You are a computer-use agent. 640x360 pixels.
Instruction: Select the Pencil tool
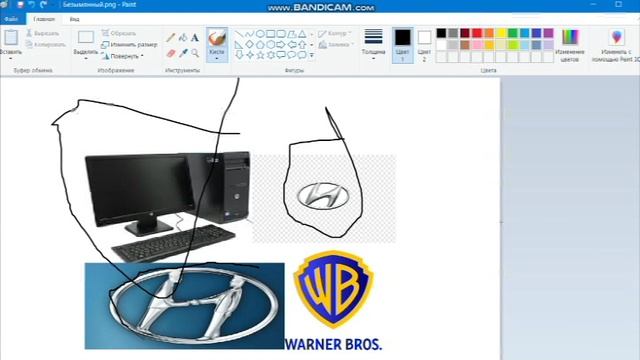click(171, 38)
